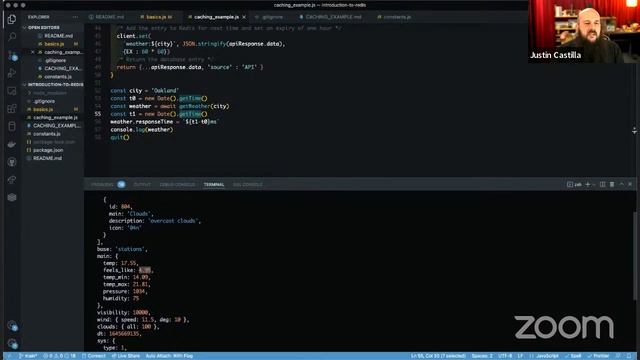Create a new terminal with plus icon
The width and height of the screenshot is (640, 360).
click(588, 184)
